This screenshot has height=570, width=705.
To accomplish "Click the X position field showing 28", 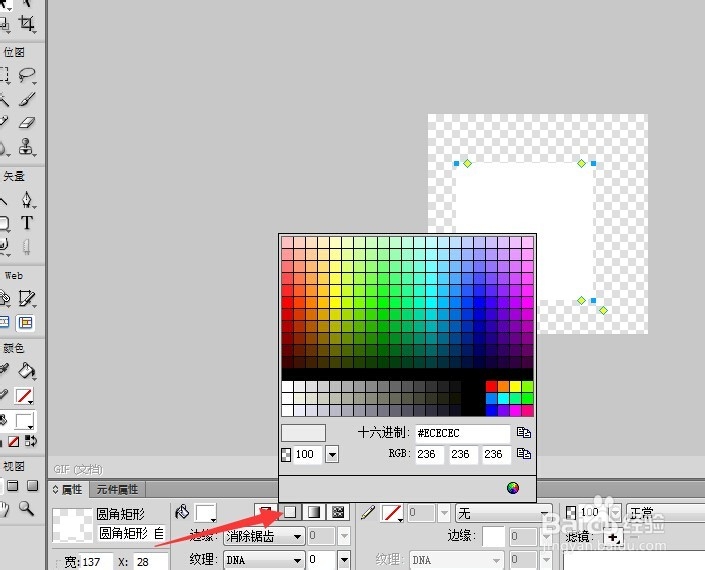I will tap(151, 562).
